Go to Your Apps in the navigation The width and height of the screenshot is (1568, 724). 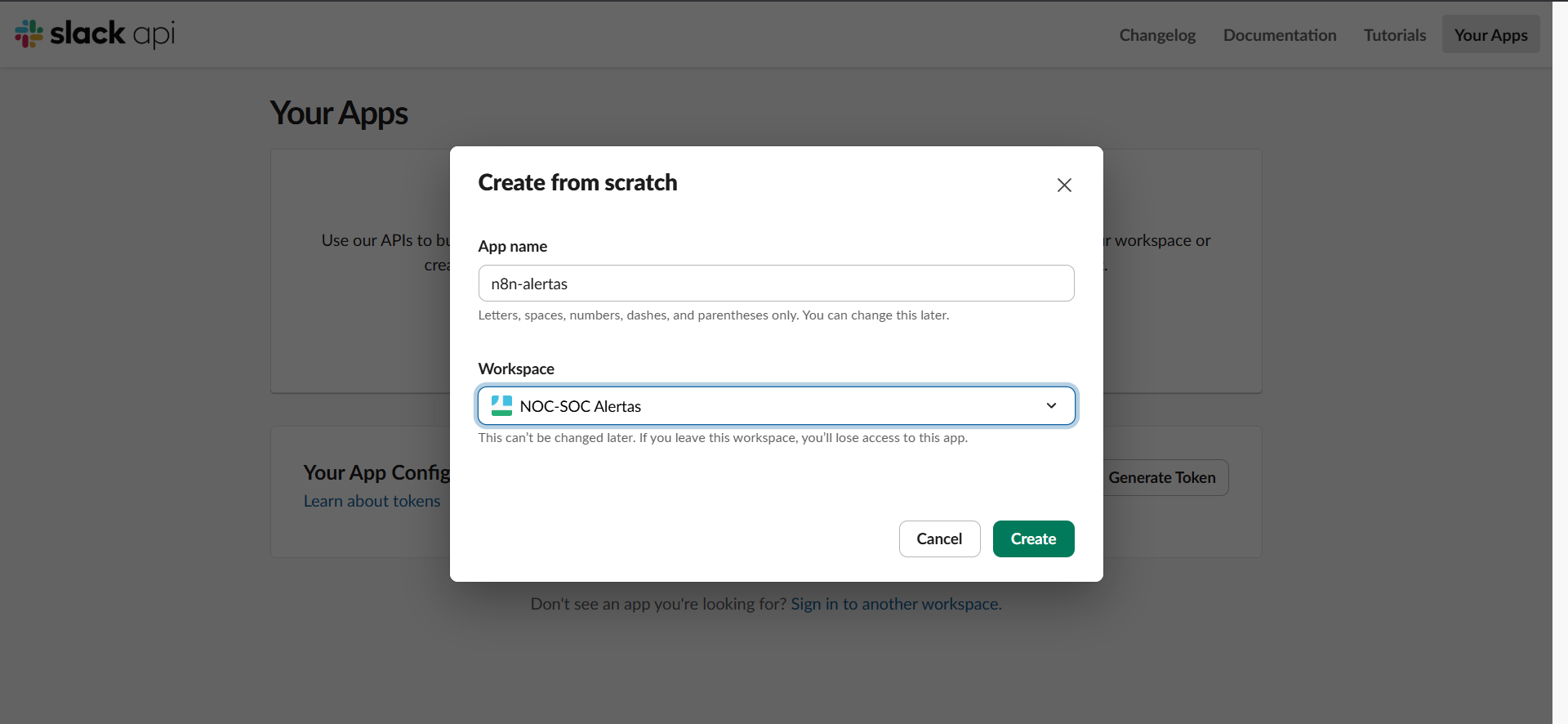tap(1490, 35)
